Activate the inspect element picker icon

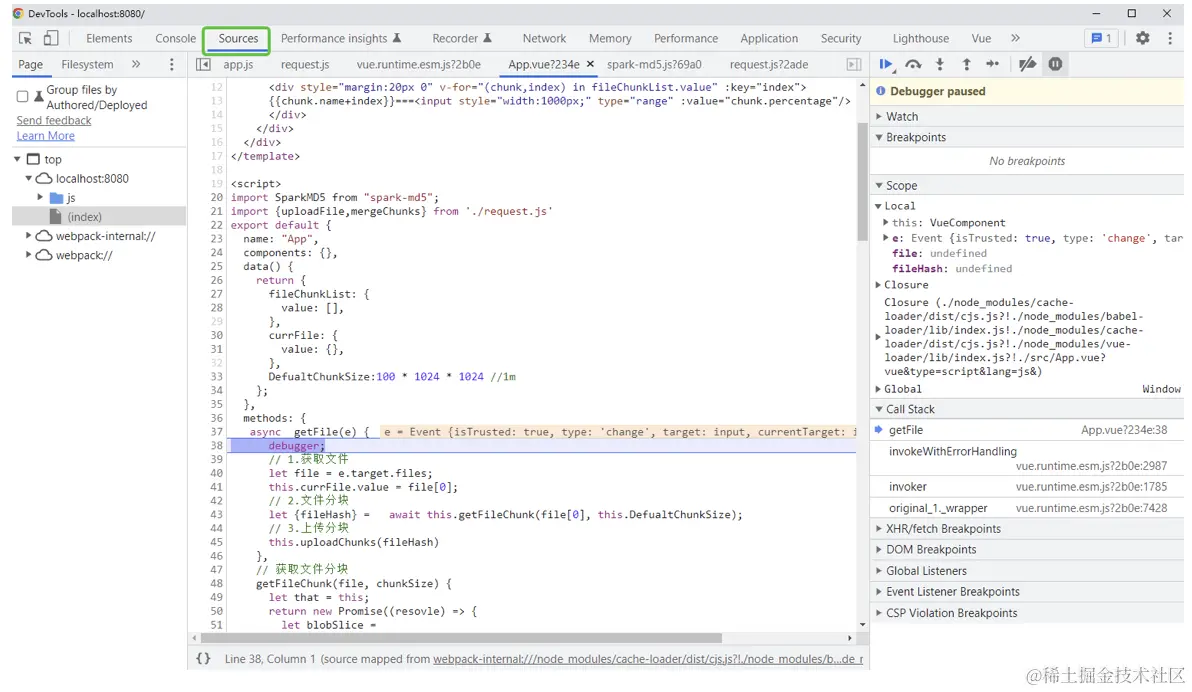pos(25,38)
